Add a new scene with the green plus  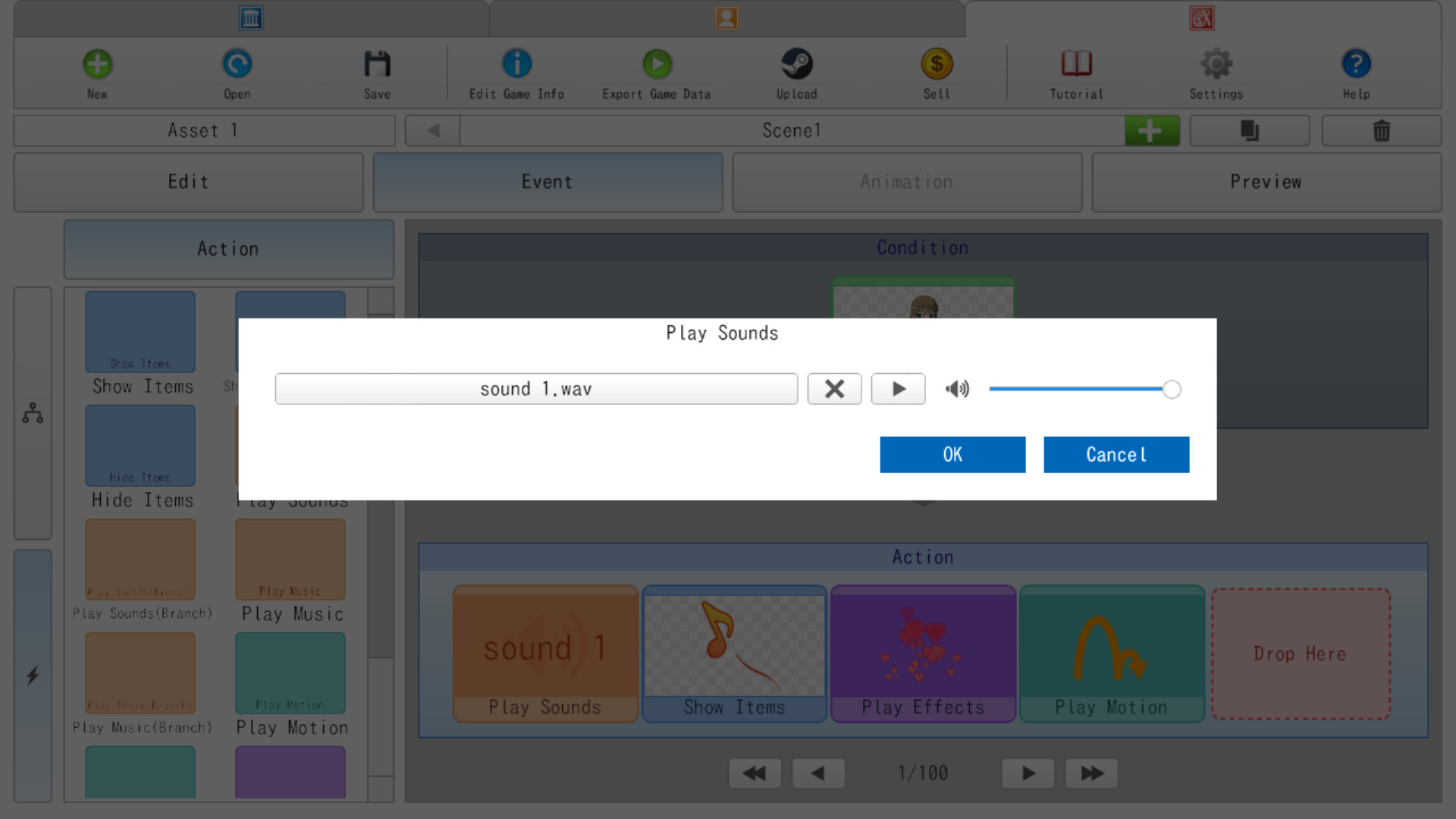pos(1152,130)
